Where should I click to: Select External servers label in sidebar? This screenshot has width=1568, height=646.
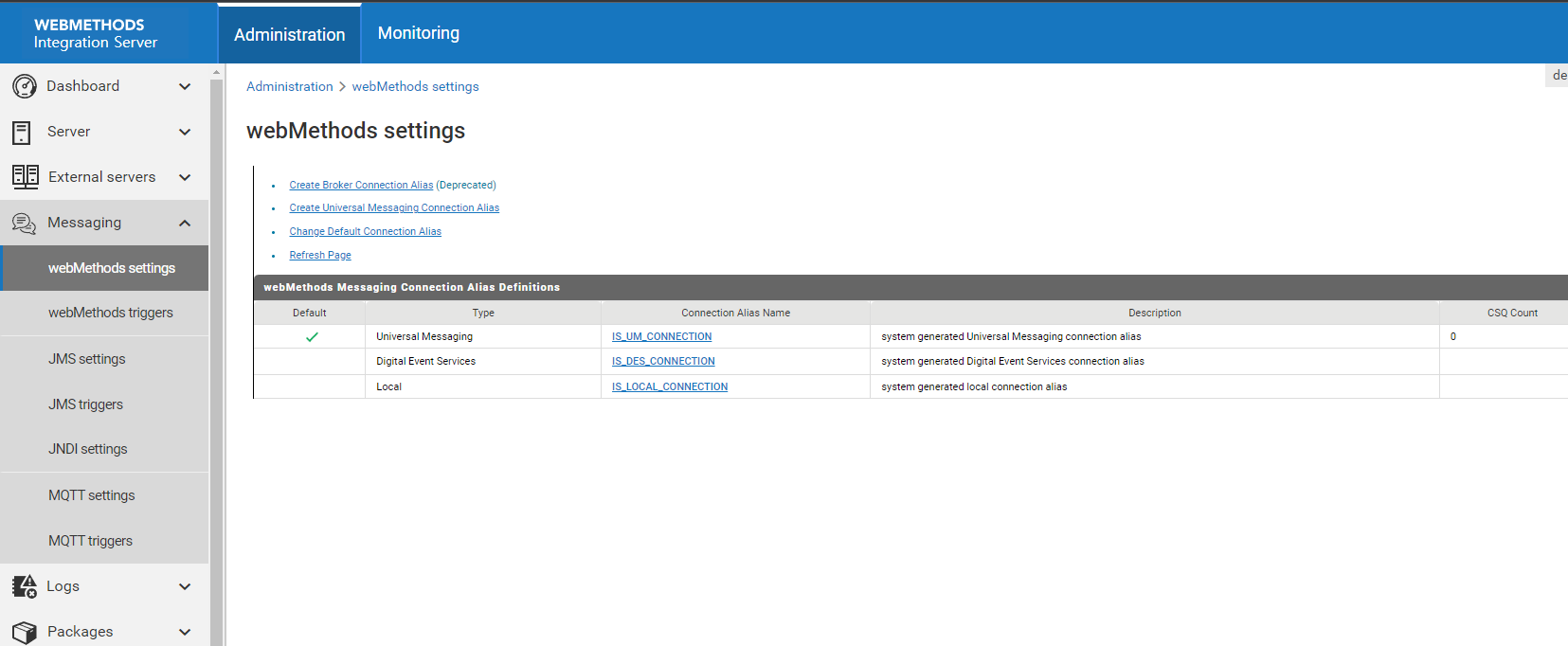tap(102, 177)
